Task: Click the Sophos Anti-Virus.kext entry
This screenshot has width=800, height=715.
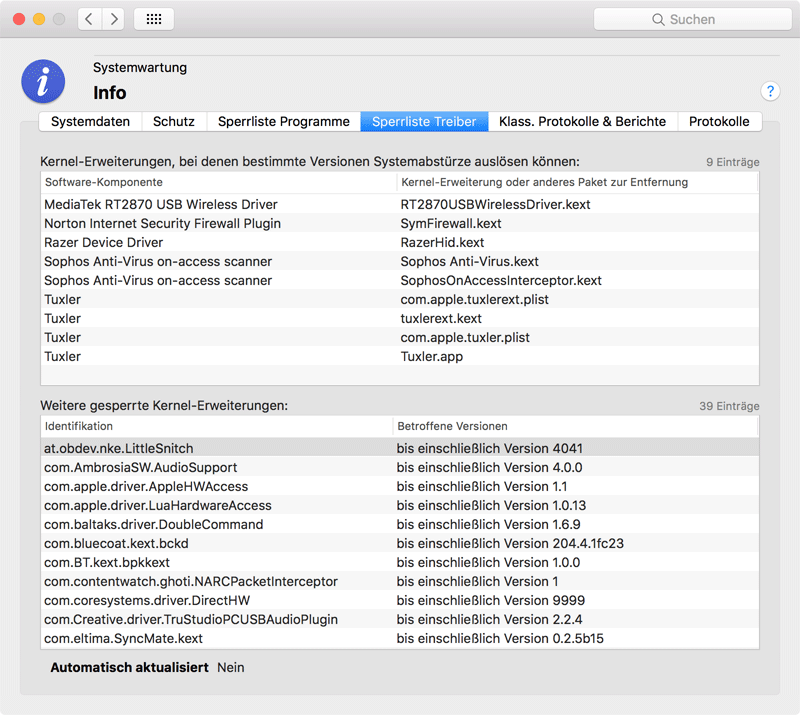Action: click(469, 261)
